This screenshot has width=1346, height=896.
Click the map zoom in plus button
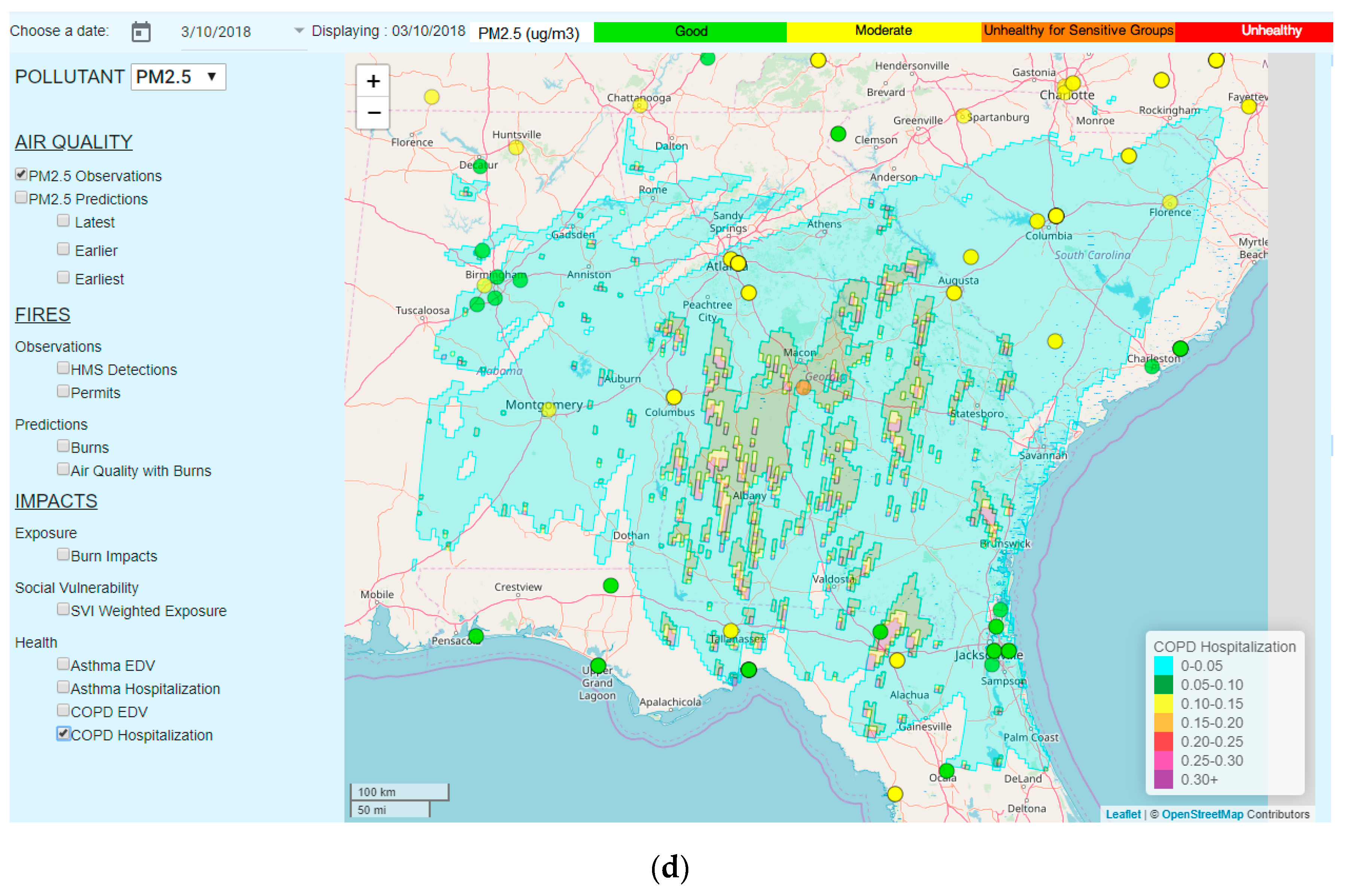coord(373,81)
